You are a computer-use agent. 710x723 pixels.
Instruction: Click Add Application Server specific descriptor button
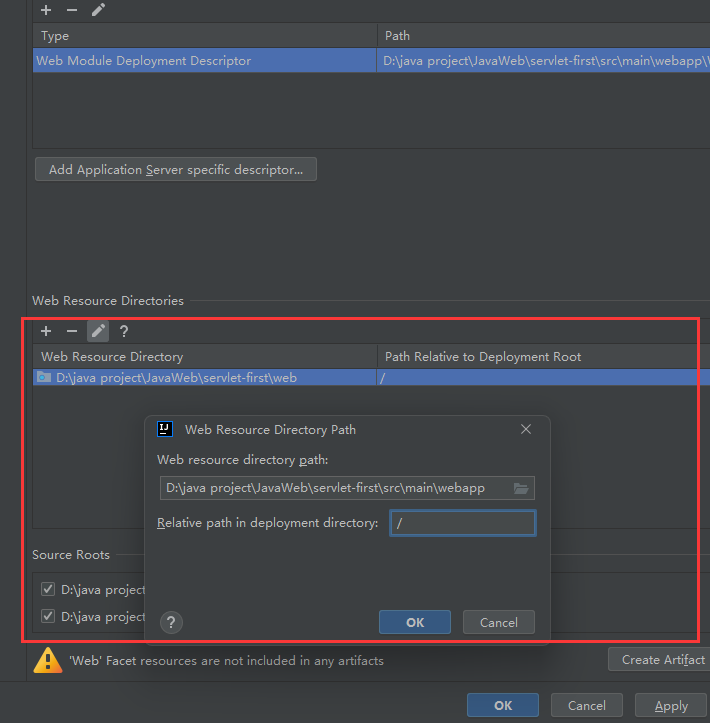pyautogui.click(x=176, y=170)
